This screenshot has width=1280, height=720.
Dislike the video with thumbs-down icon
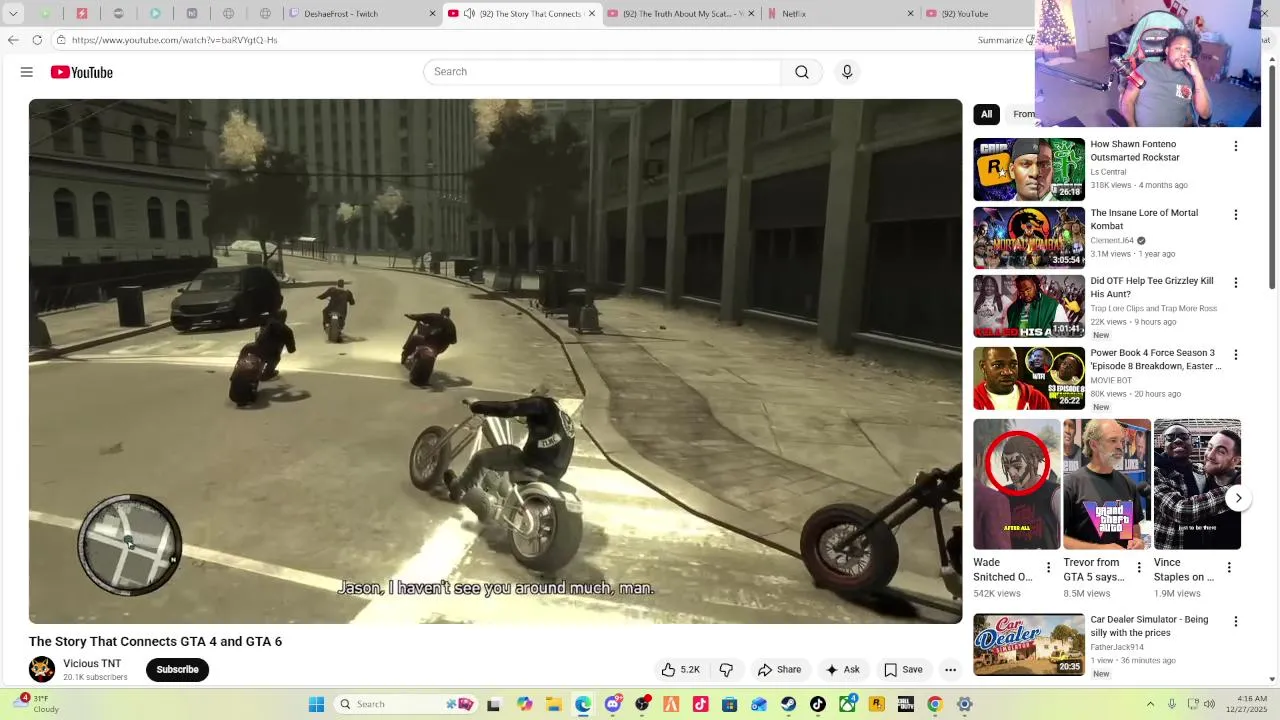(x=727, y=670)
